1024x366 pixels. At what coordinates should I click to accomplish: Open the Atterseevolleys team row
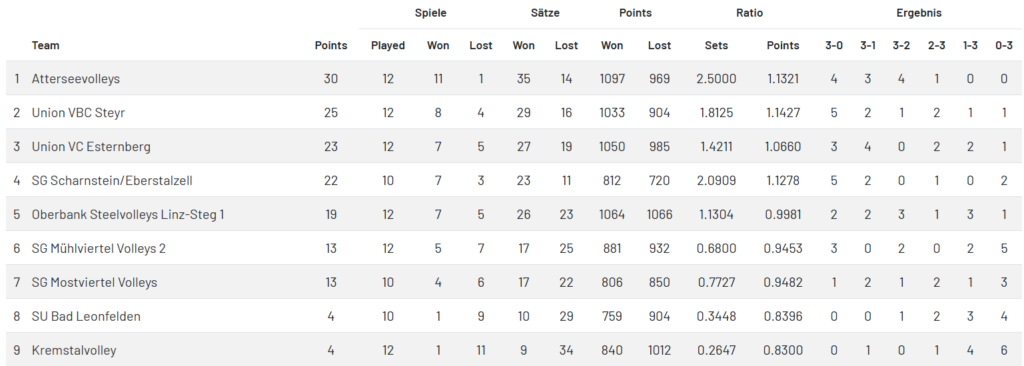click(514, 78)
